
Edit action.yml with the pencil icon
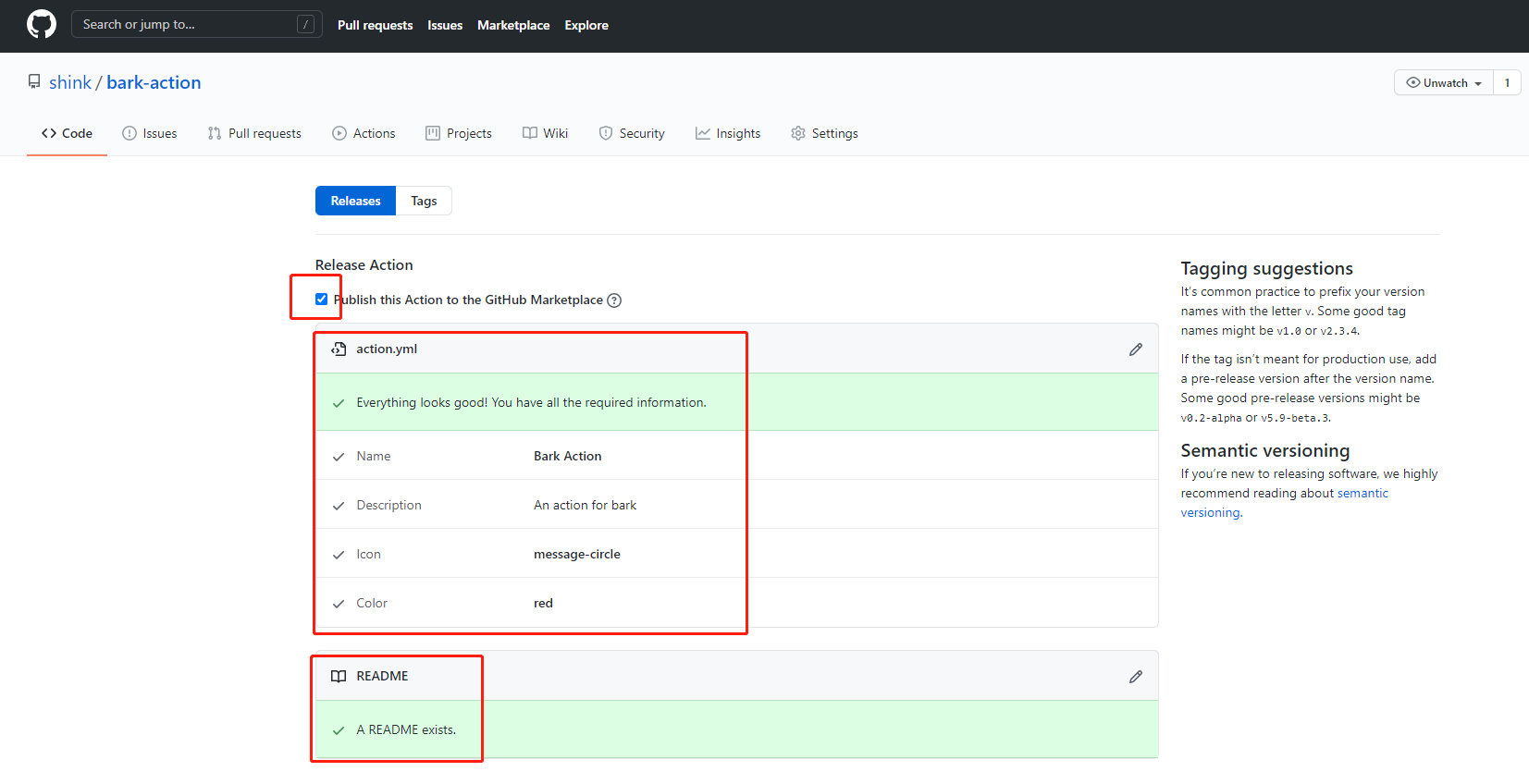pos(1136,349)
